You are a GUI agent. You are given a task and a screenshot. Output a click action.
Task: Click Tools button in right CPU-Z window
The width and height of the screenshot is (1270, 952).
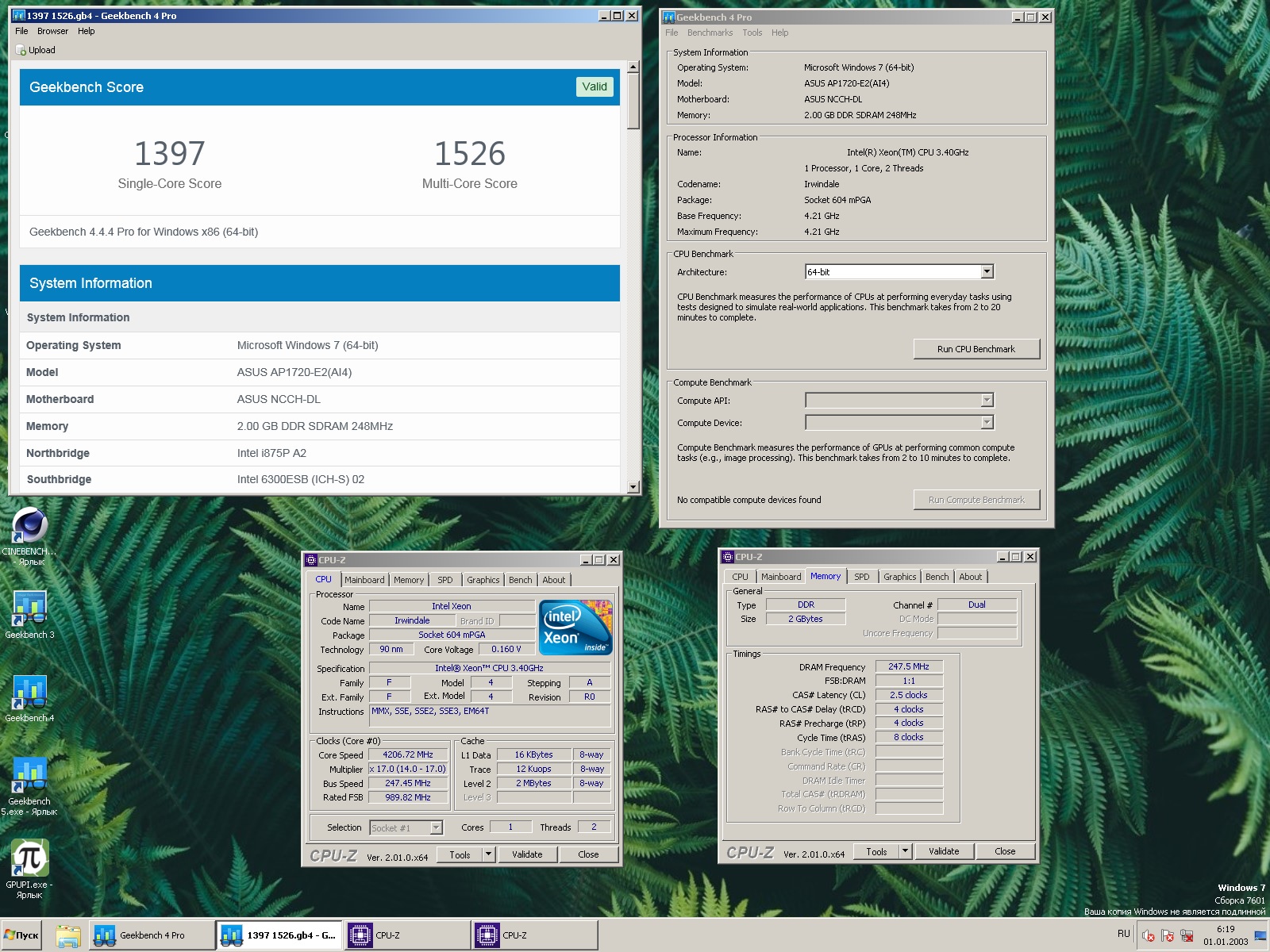point(876,851)
